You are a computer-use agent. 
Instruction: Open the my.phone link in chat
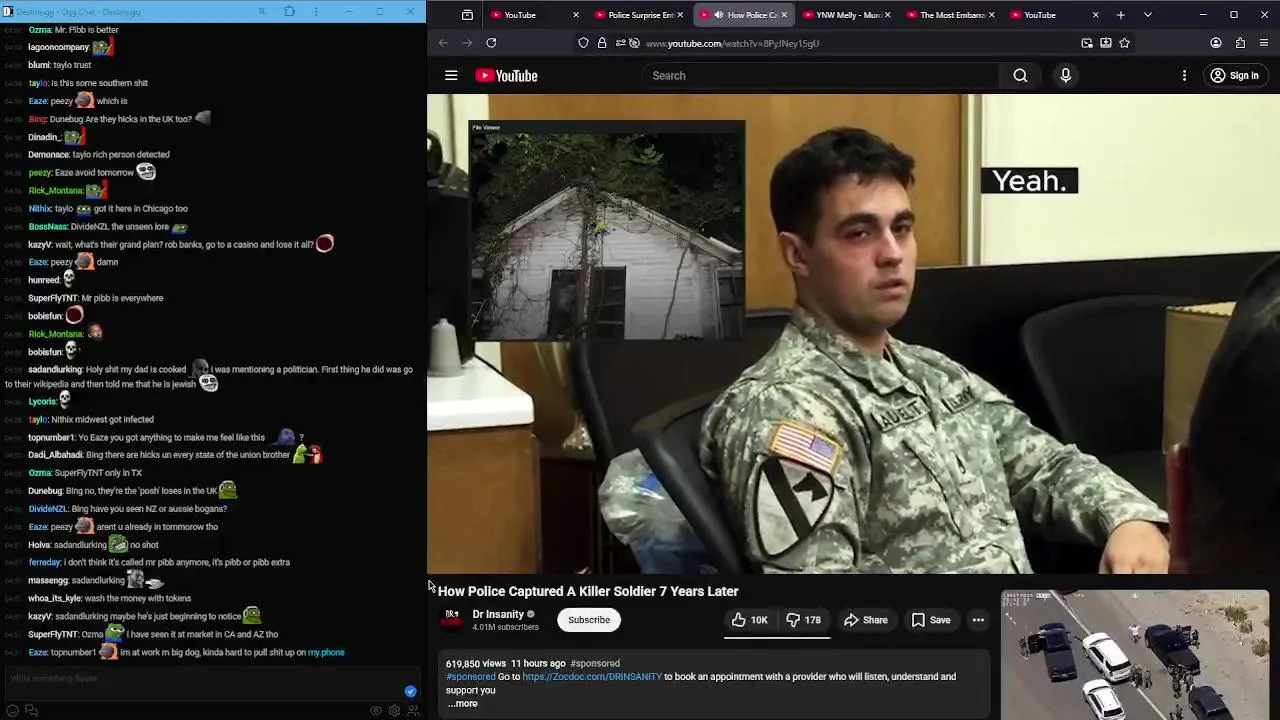[x=326, y=653]
